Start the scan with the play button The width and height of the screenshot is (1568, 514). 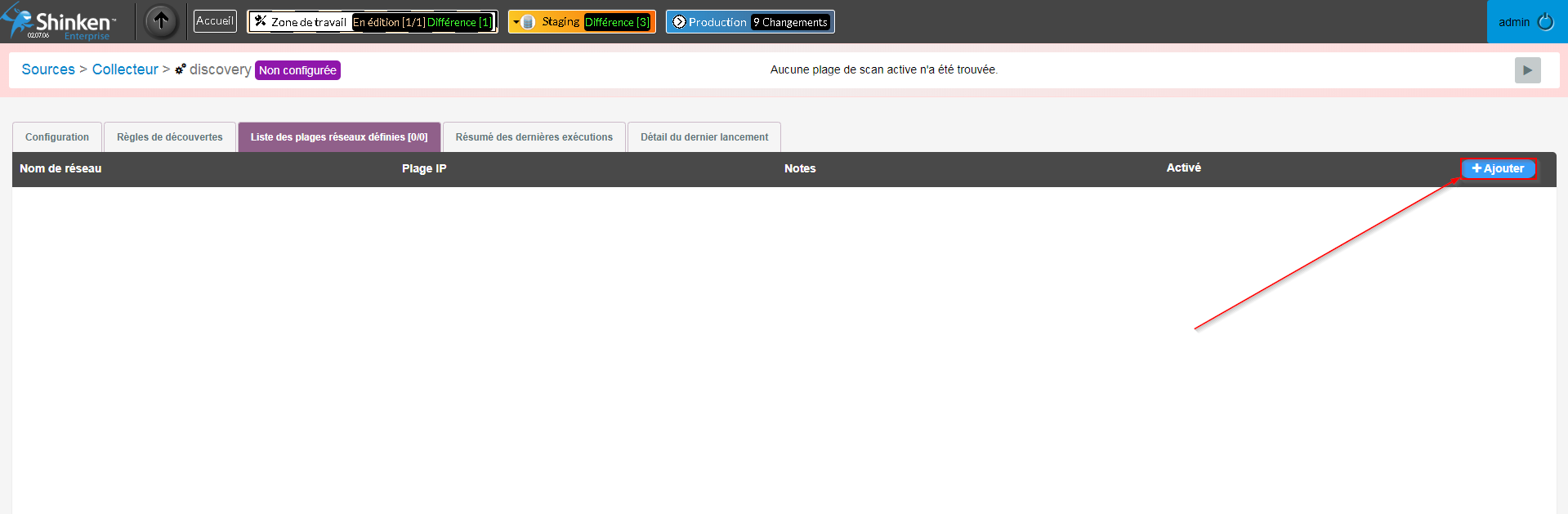click(x=1527, y=70)
